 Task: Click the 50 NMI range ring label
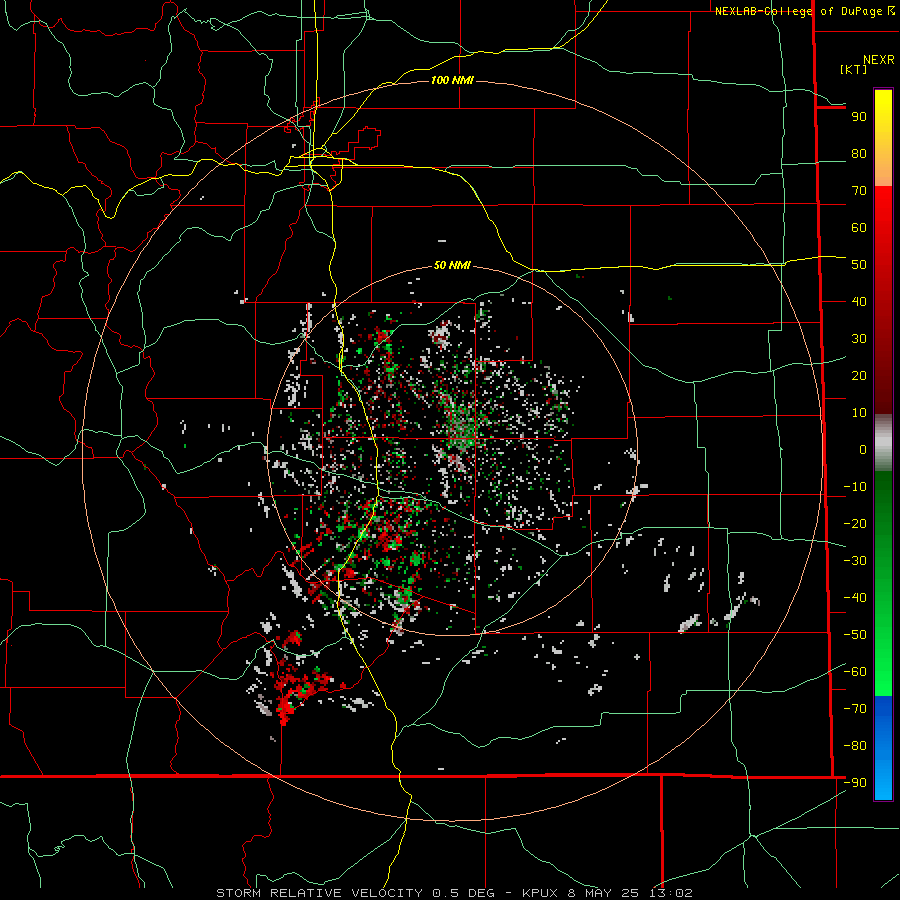452,265
